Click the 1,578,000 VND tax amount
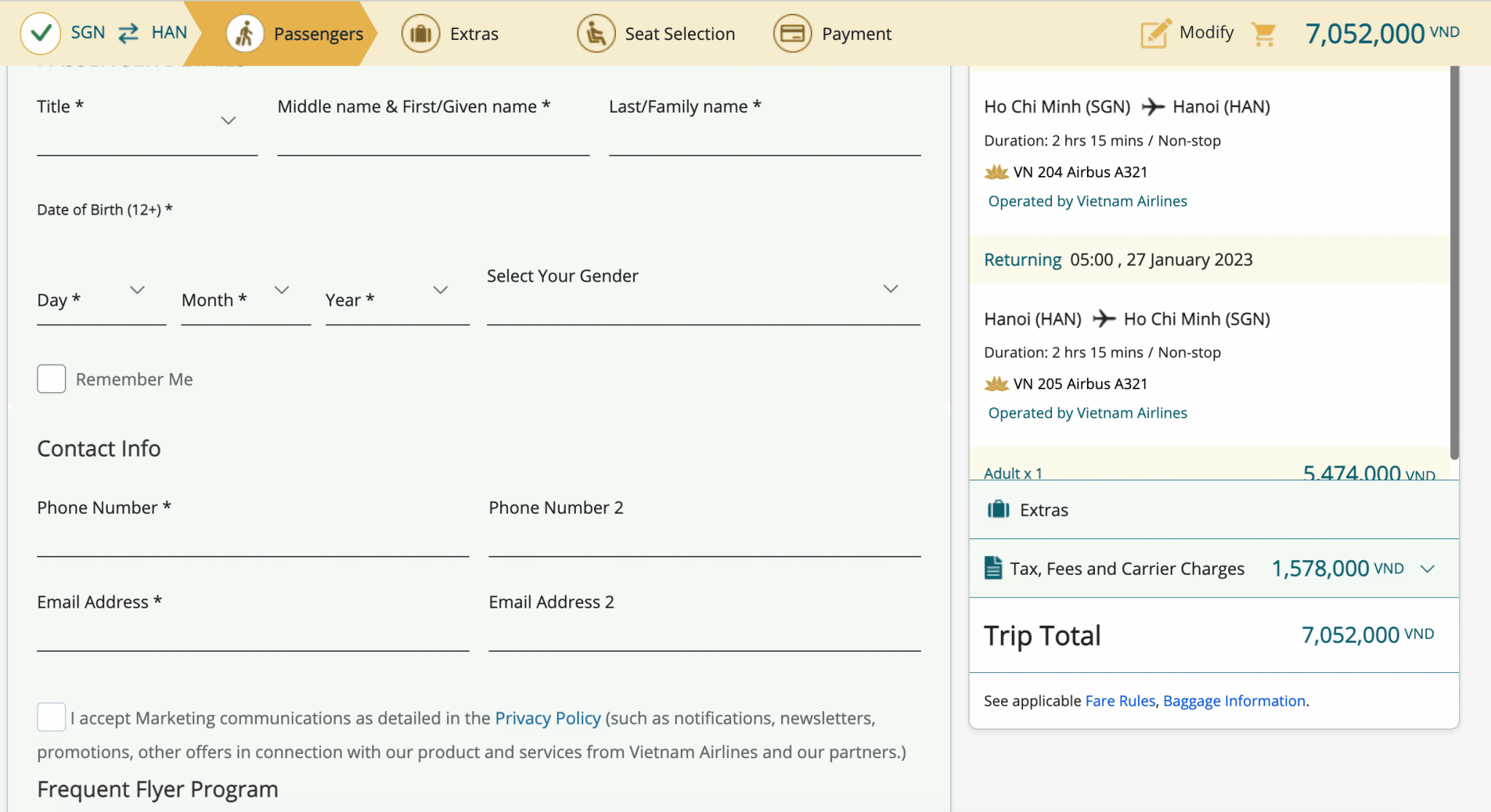This screenshot has width=1491, height=812. tap(1338, 568)
